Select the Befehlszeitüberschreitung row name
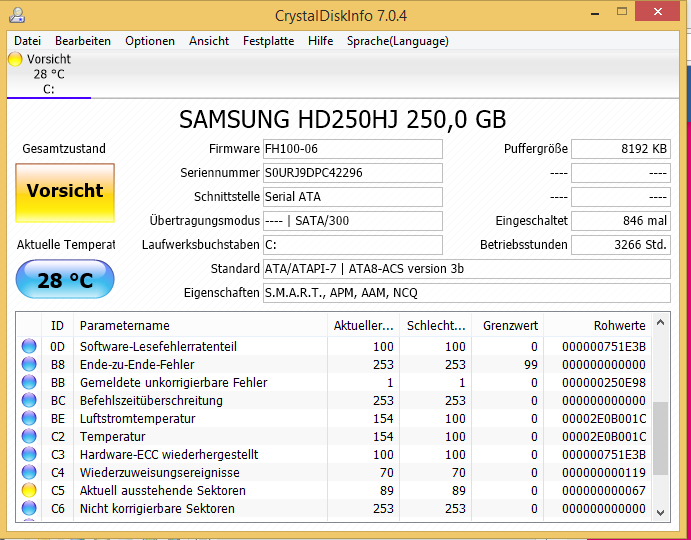This screenshot has height=540, width=691. [151, 400]
